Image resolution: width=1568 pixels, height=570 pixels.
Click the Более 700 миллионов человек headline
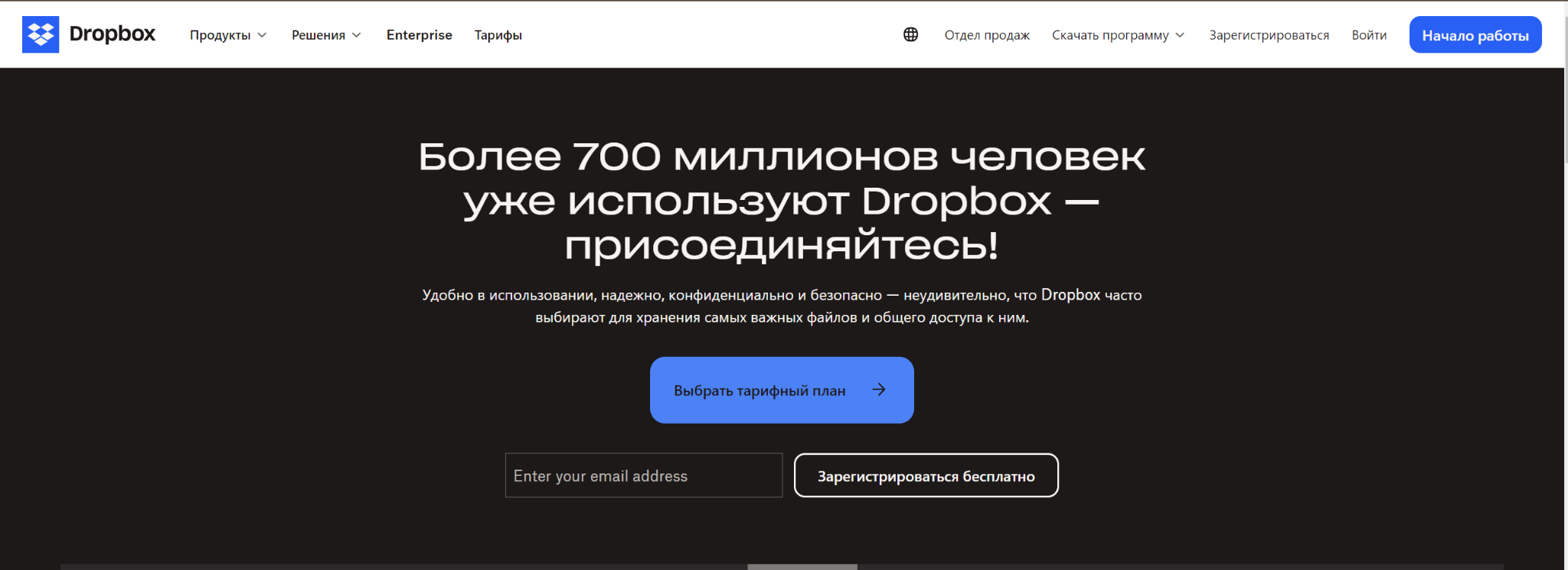[782, 201]
